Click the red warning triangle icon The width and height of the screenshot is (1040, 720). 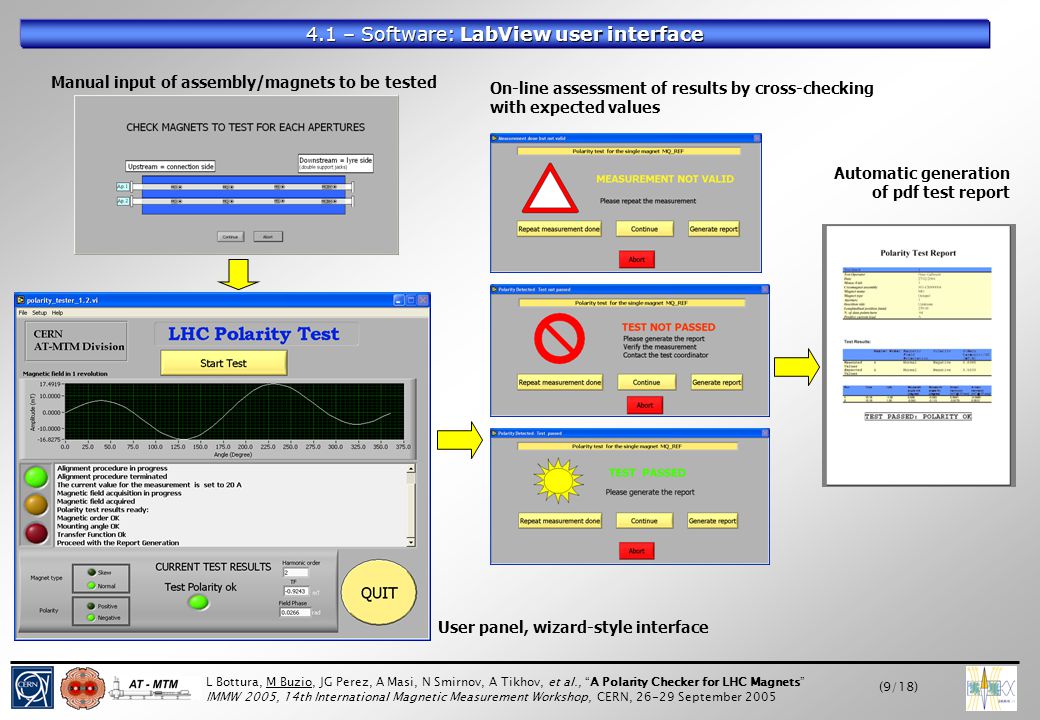pyautogui.click(x=550, y=190)
